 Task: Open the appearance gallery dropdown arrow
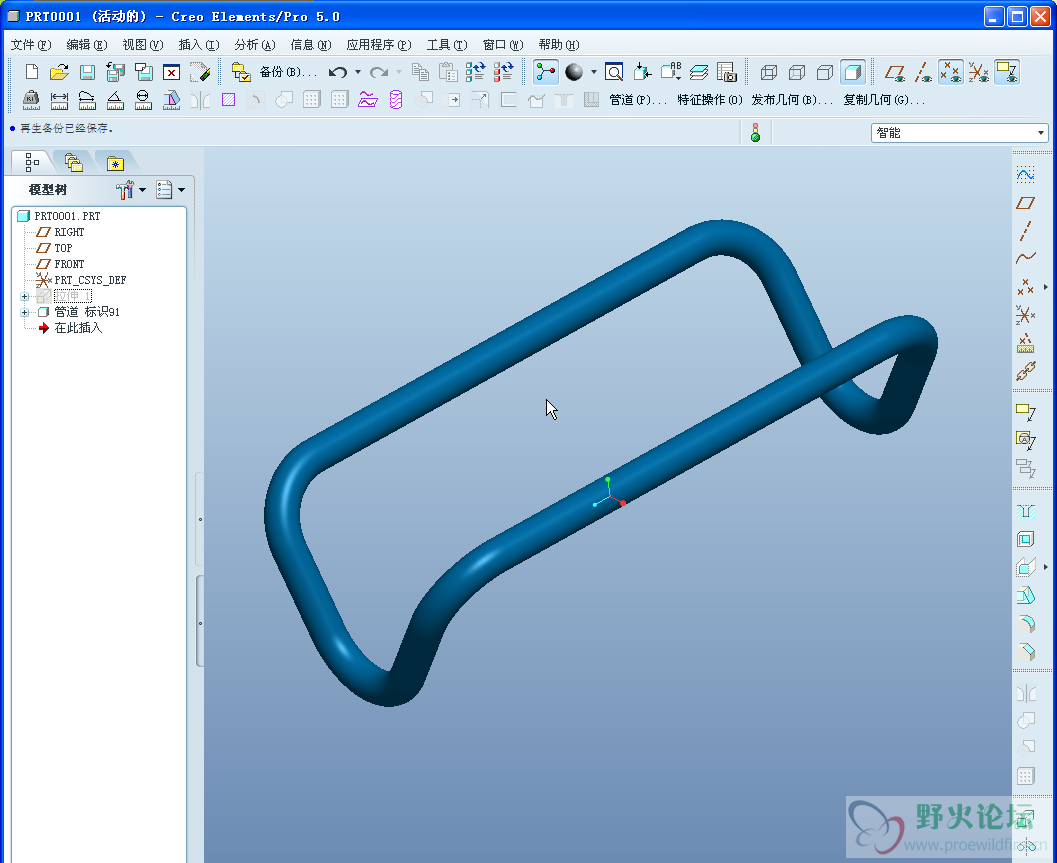pos(593,71)
